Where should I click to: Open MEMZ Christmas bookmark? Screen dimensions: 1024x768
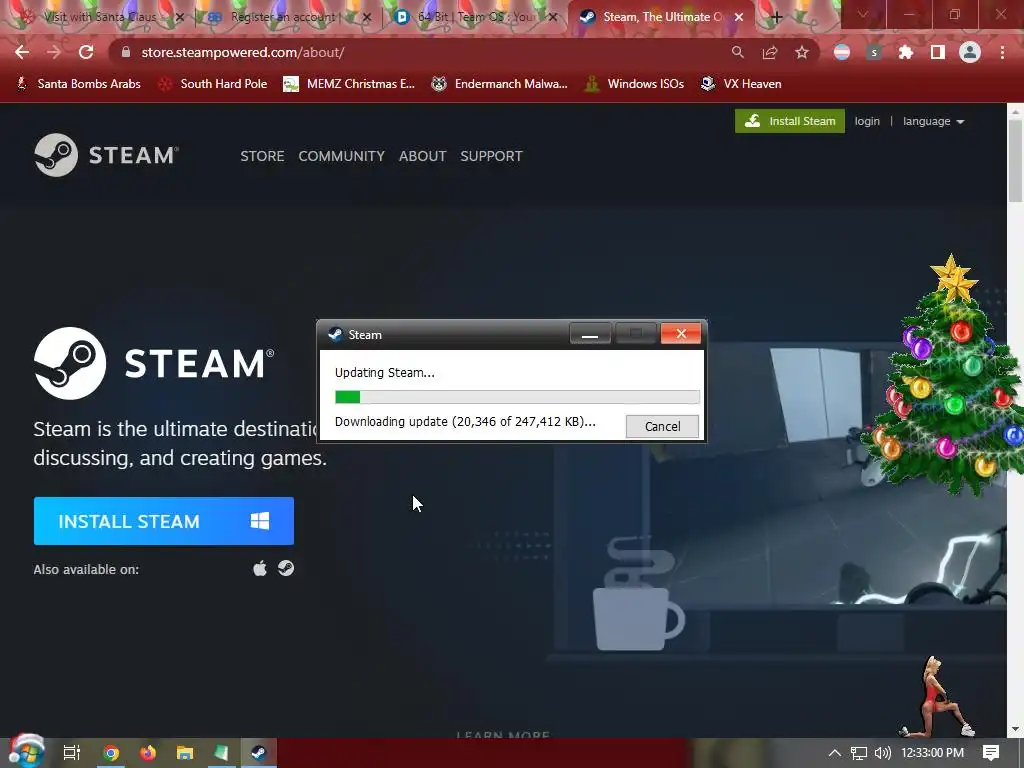[x=349, y=84]
